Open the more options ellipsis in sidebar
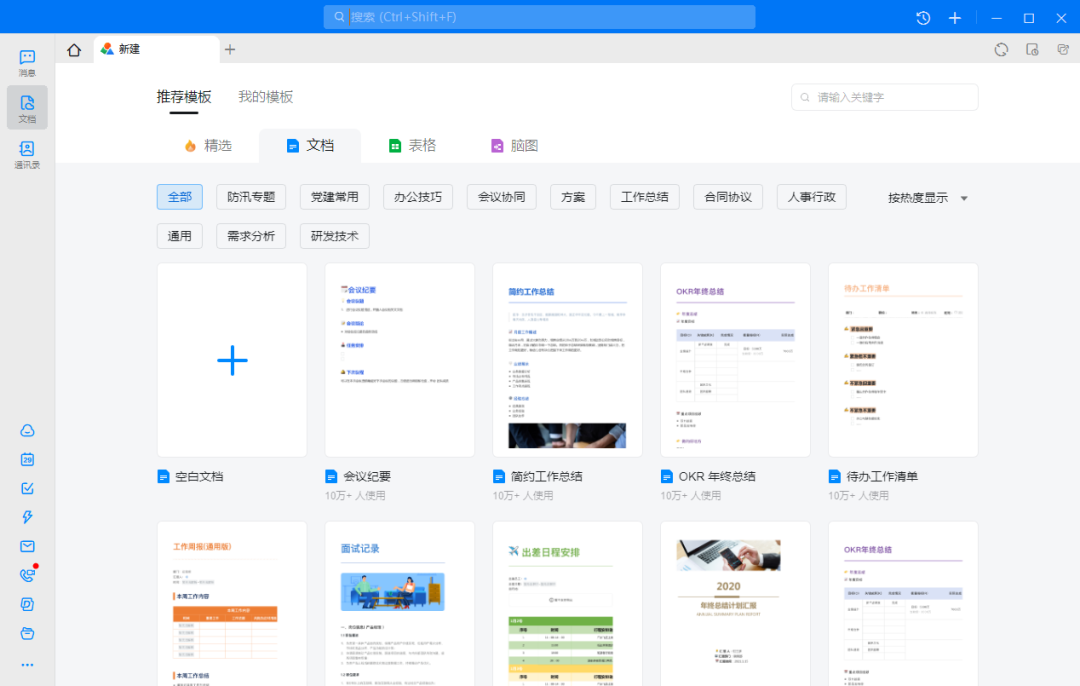 pyautogui.click(x=28, y=665)
